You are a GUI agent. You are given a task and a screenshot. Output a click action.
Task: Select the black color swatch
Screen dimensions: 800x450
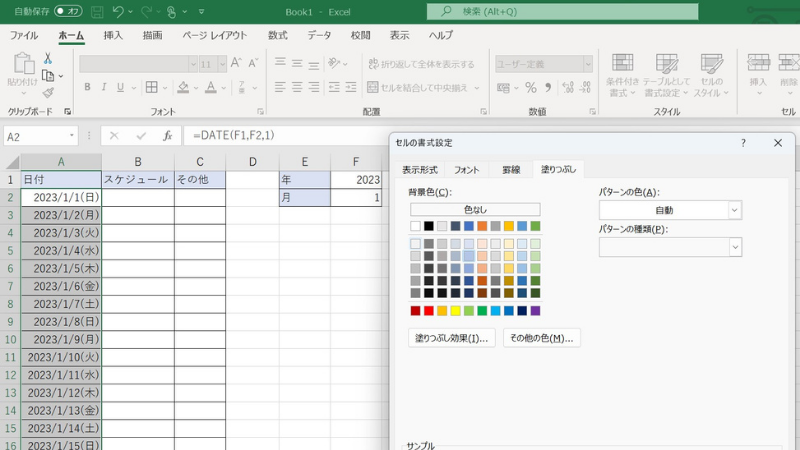tap(429, 226)
